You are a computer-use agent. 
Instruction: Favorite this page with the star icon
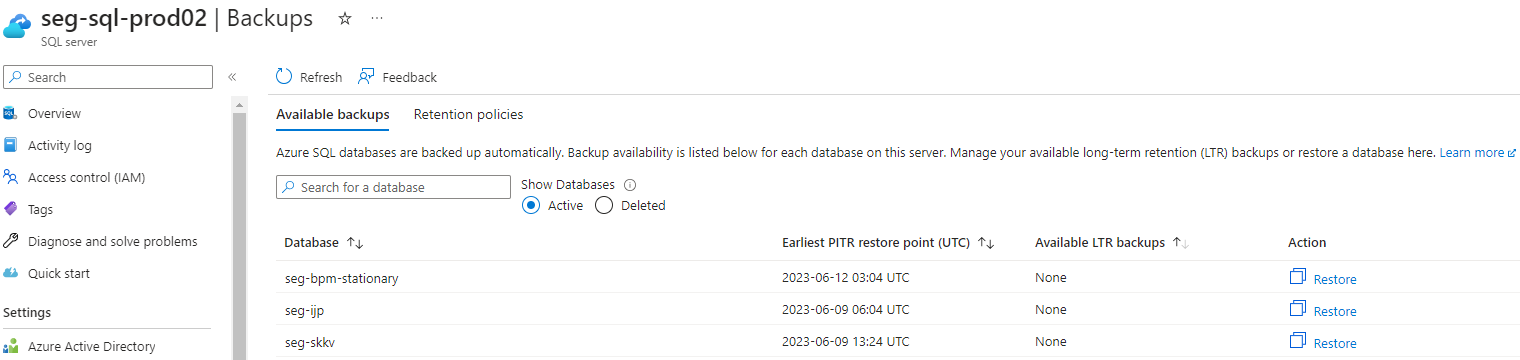(345, 19)
